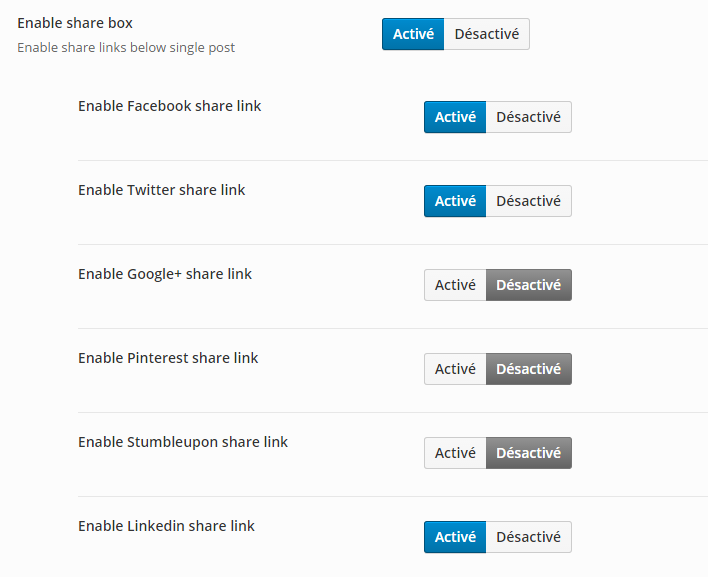Set Enable share box to Activé
The height and width of the screenshot is (577, 708).
click(x=413, y=34)
